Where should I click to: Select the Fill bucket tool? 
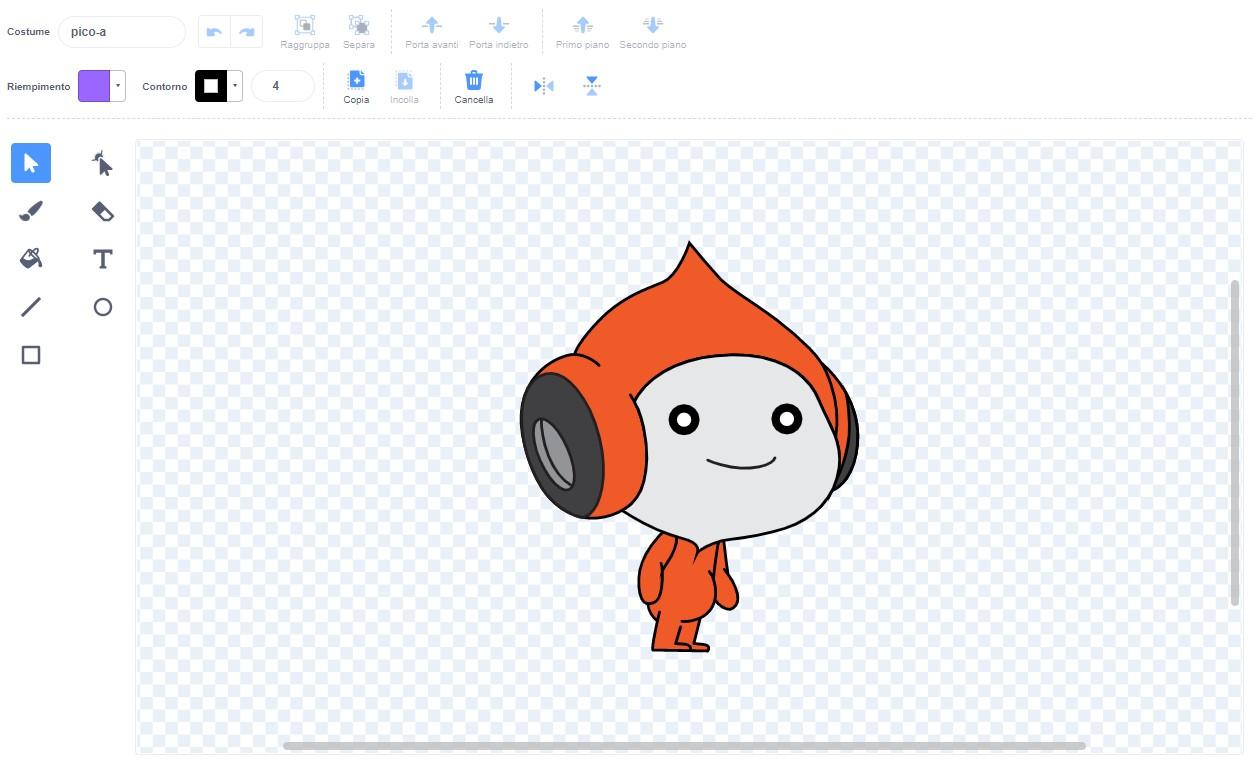pyautogui.click(x=31, y=259)
